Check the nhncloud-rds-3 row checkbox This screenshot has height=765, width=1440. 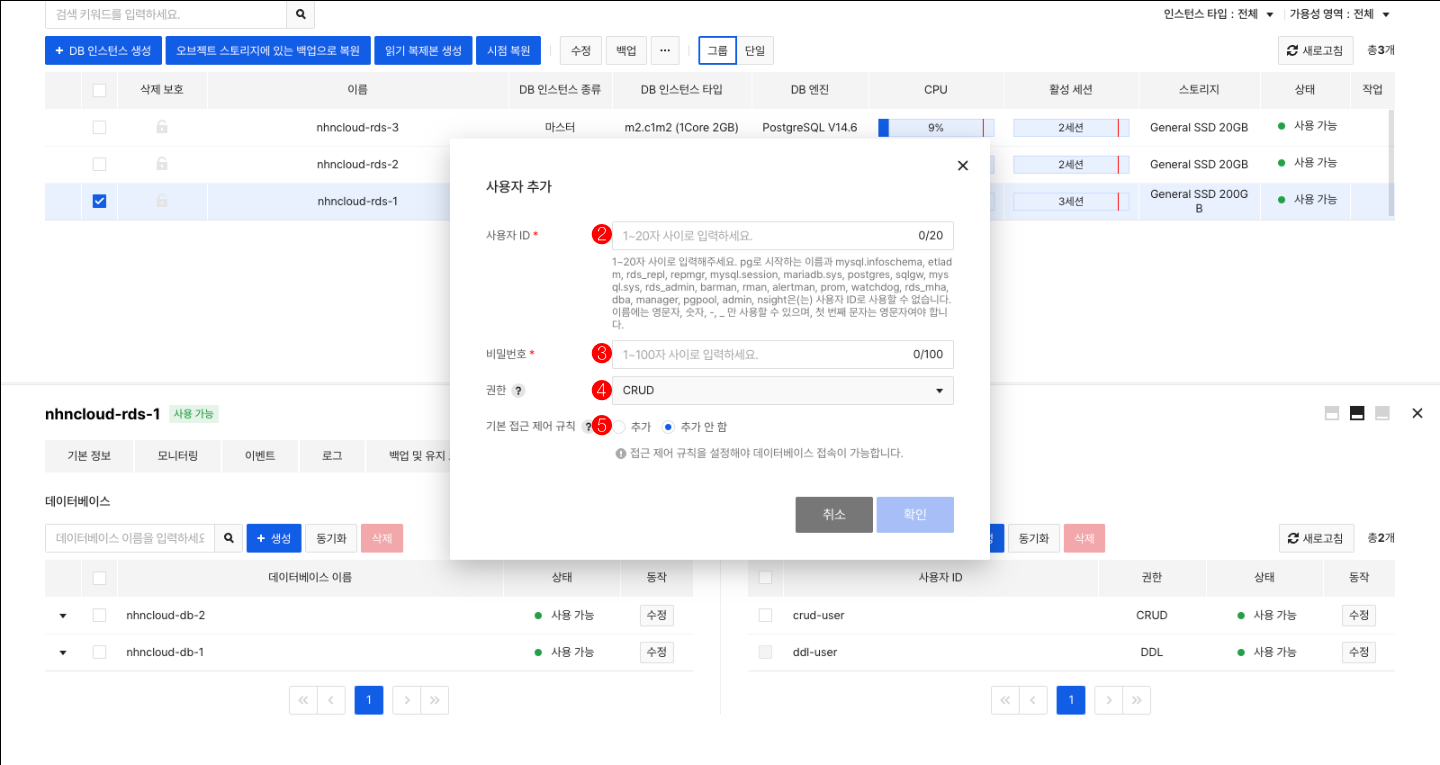pyautogui.click(x=99, y=127)
